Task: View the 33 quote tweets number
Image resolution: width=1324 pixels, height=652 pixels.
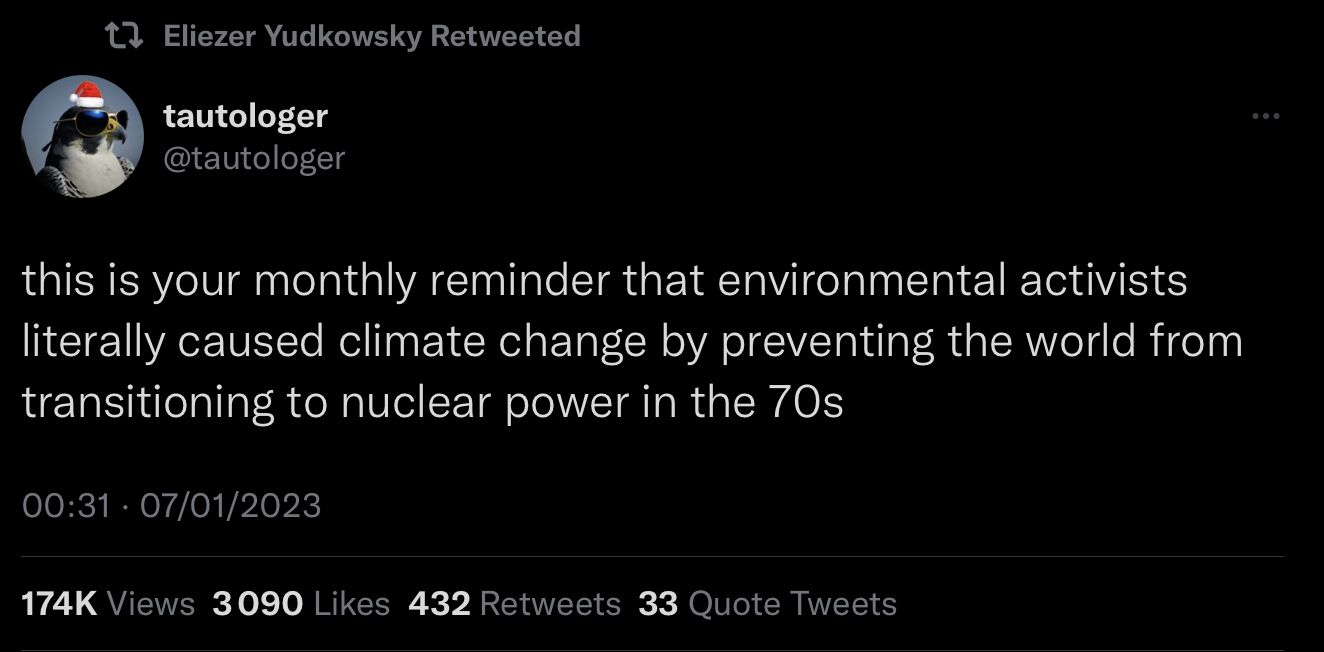Action: [x=658, y=604]
